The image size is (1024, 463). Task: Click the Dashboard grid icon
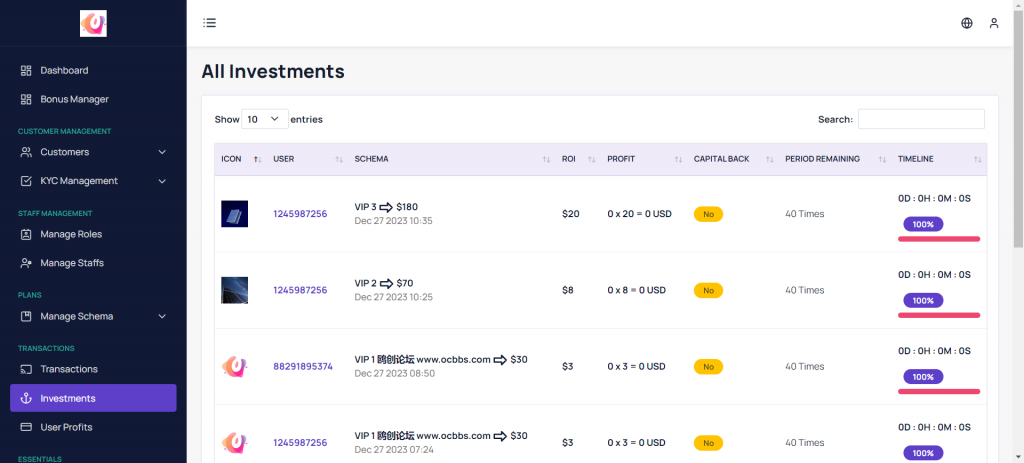click(x=26, y=70)
